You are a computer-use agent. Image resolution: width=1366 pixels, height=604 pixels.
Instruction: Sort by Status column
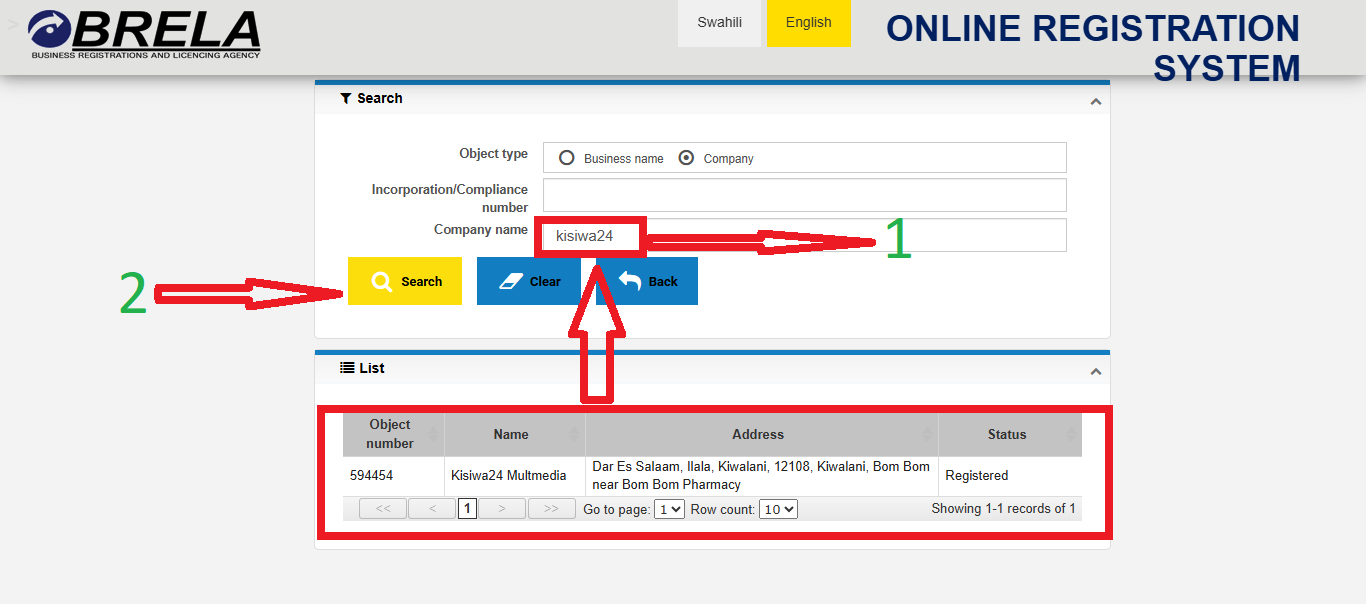pyautogui.click(x=1010, y=434)
